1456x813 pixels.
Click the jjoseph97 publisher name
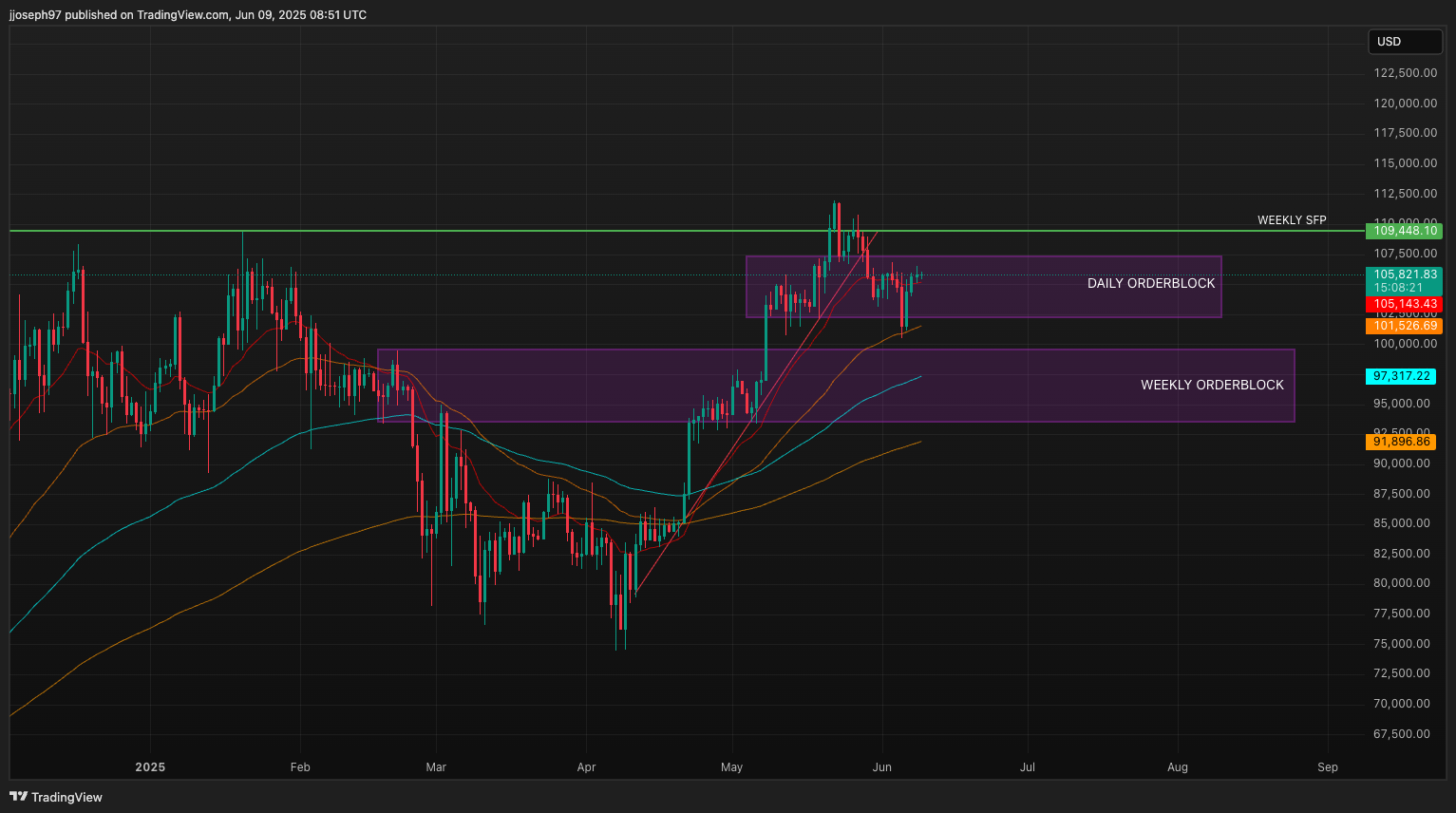(35, 15)
